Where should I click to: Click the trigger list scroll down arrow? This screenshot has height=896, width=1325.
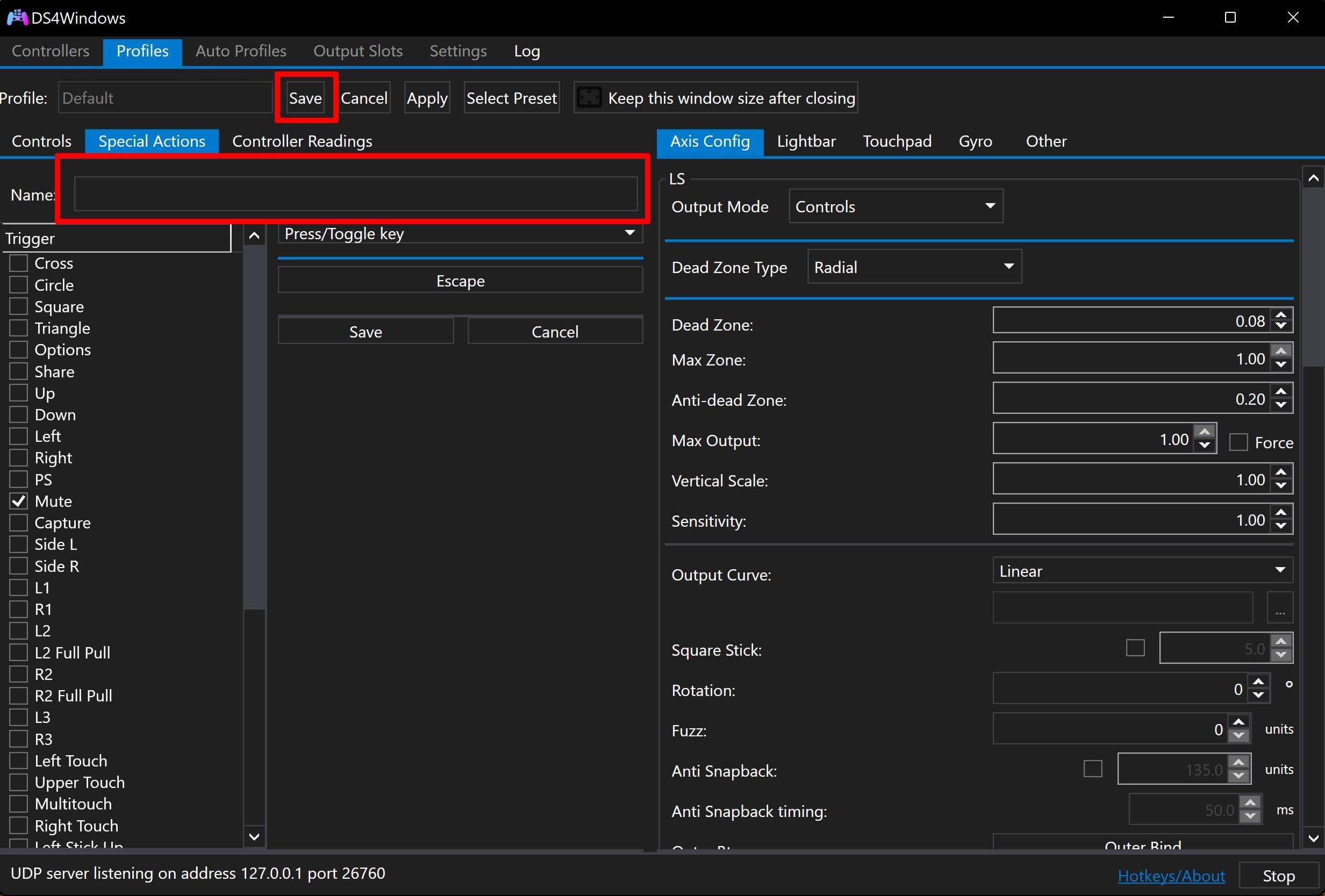click(254, 837)
